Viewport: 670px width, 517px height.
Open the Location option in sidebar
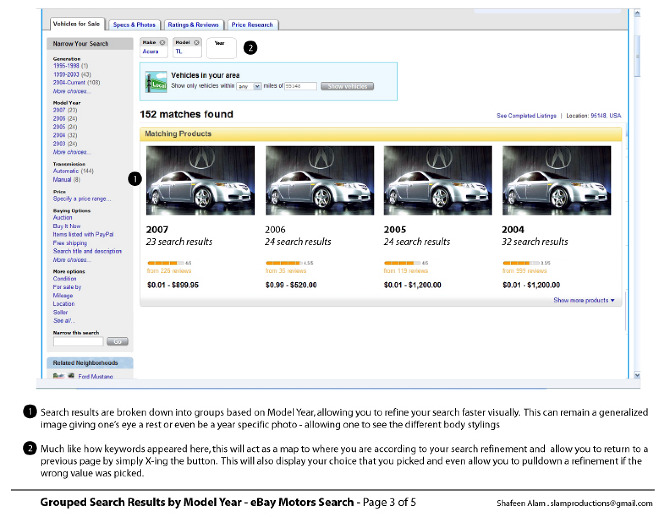coord(64,304)
